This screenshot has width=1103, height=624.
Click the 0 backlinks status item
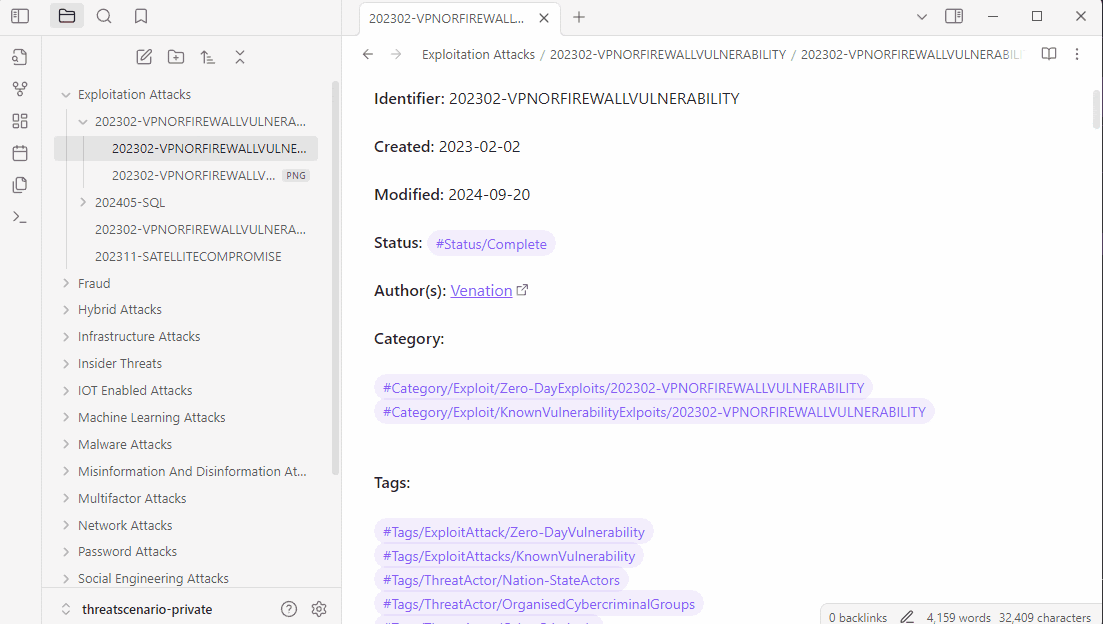pyautogui.click(x=857, y=617)
